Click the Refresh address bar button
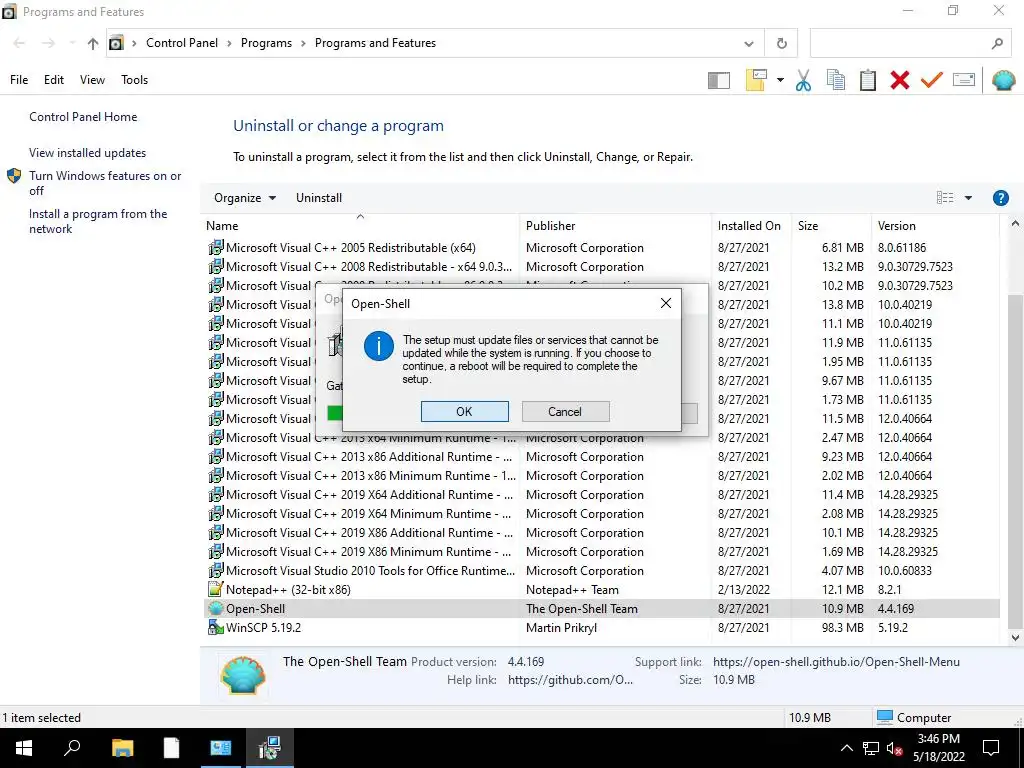The height and width of the screenshot is (768, 1024). click(x=782, y=44)
